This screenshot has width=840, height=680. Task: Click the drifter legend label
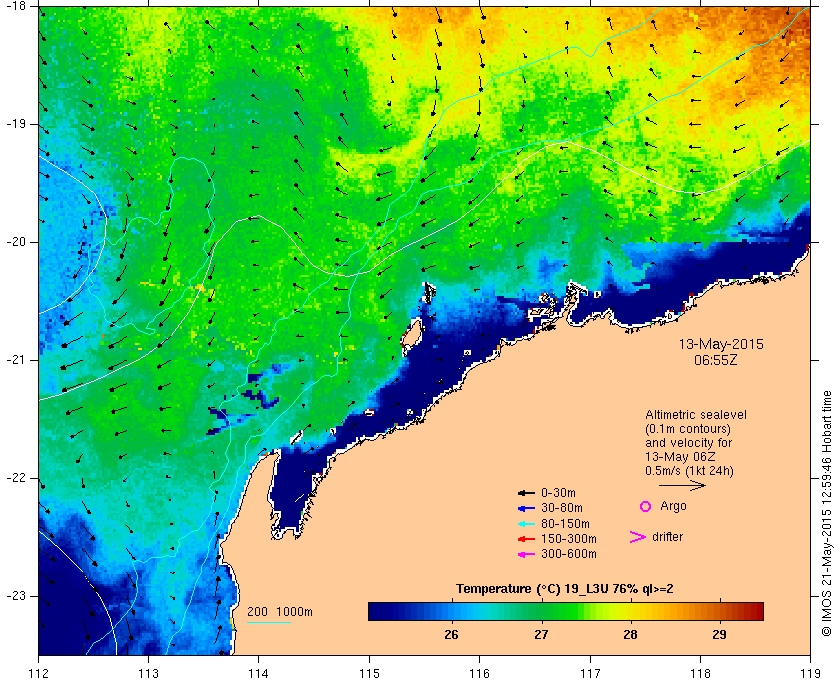pos(668,537)
